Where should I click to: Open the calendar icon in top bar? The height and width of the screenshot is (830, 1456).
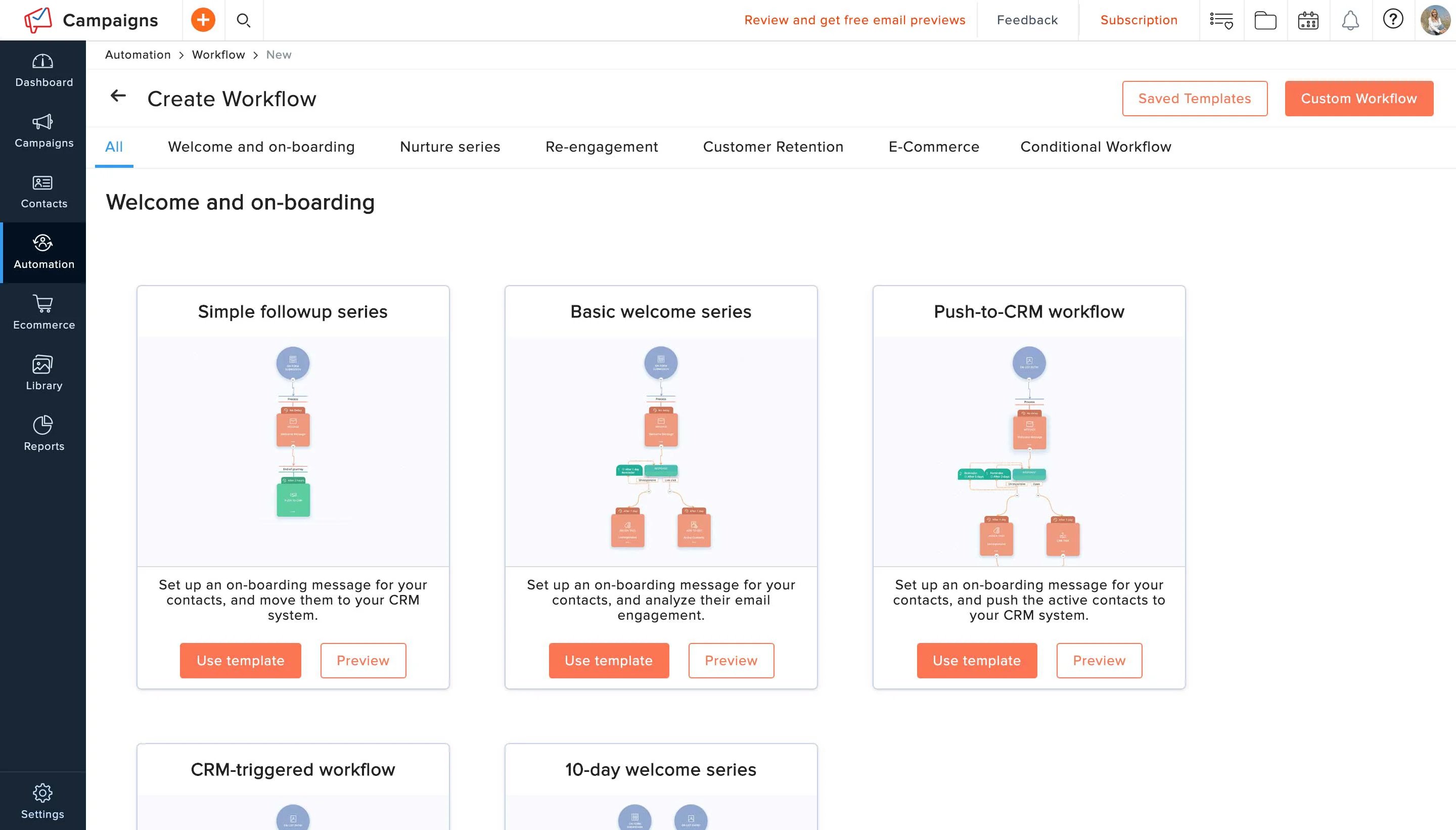(x=1307, y=20)
